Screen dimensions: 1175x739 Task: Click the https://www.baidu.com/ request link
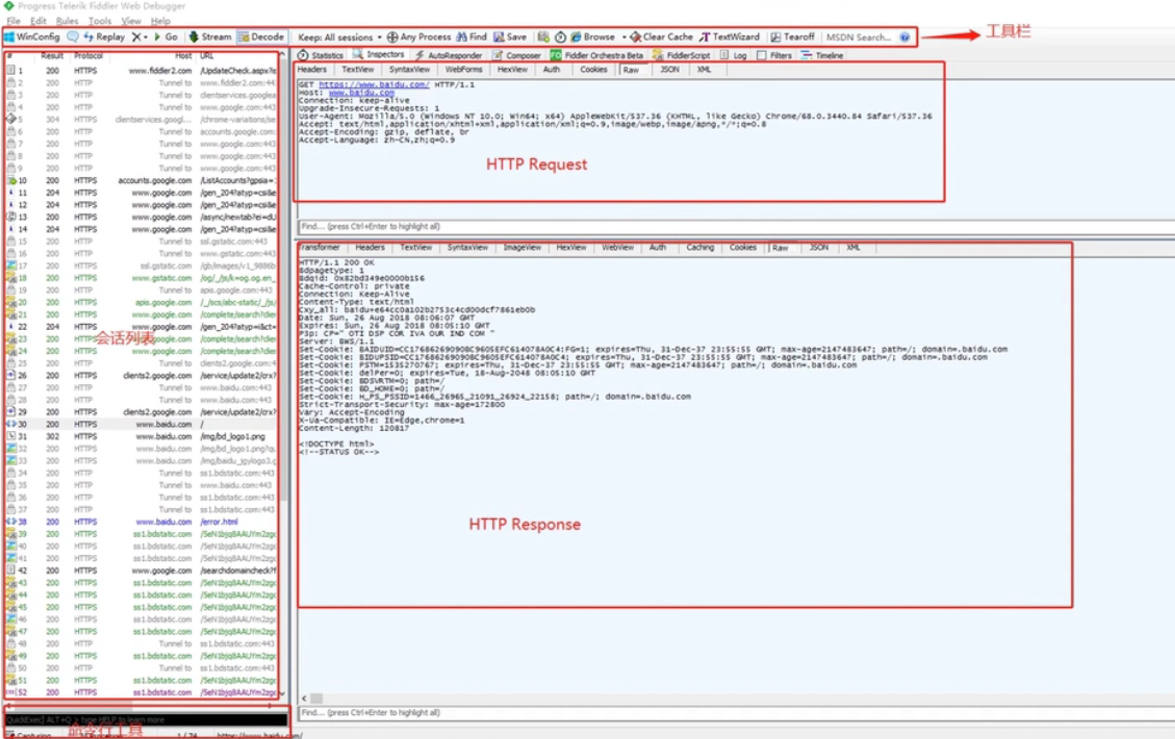(x=374, y=85)
